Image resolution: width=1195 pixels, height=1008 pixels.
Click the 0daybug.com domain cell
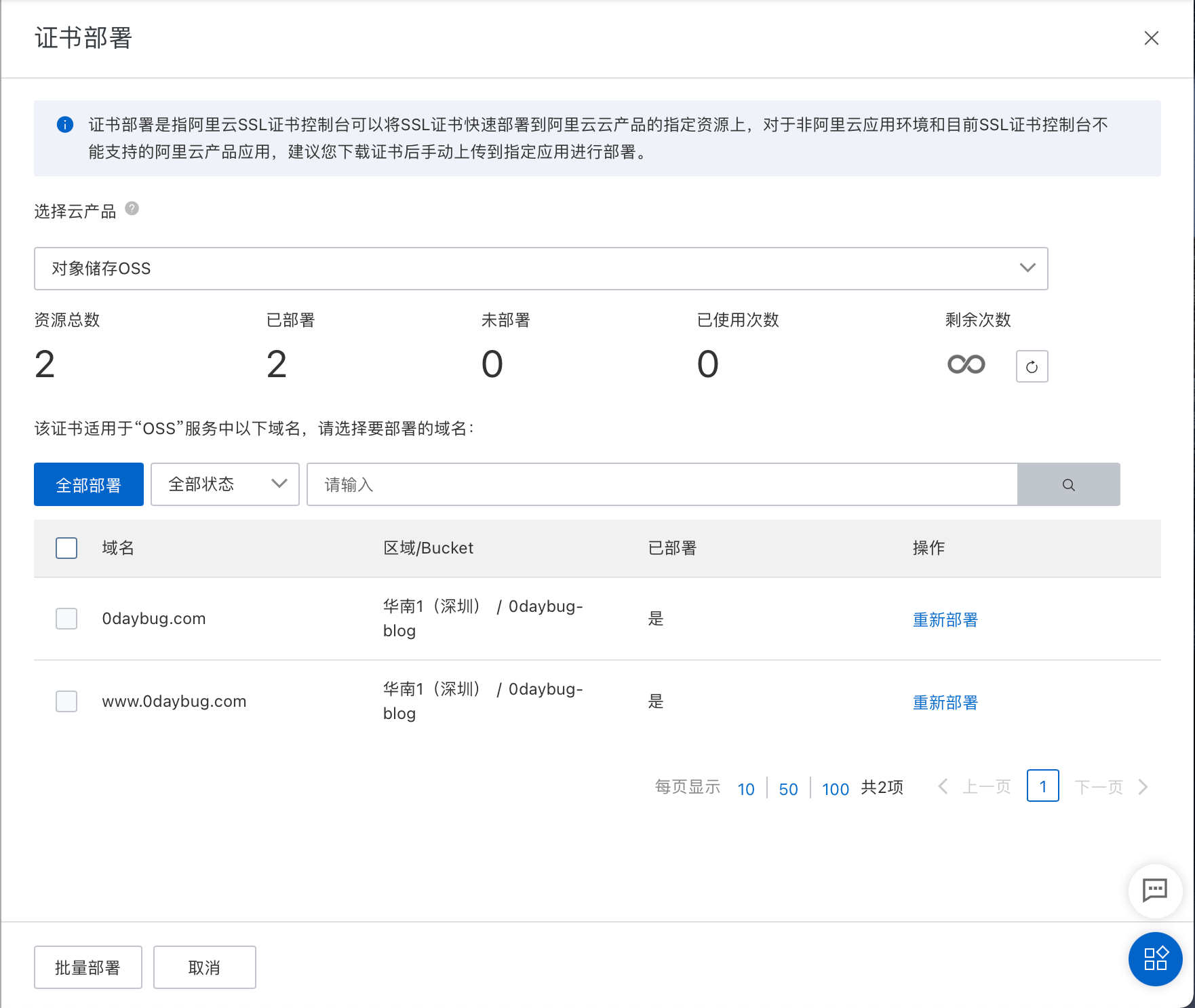coord(154,619)
